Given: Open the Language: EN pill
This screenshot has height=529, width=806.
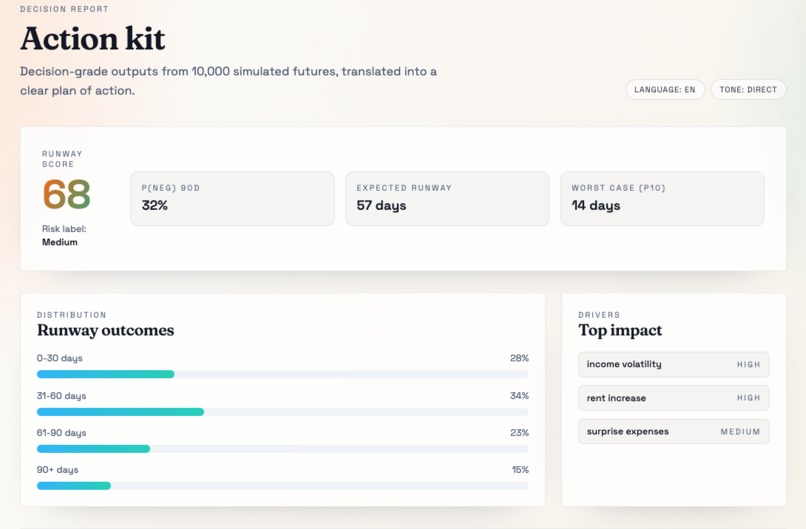Looking at the screenshot, I should pos(665,89).
